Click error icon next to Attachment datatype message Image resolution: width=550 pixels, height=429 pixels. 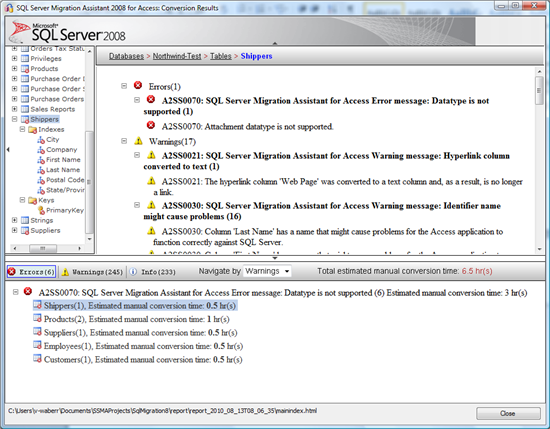pyautogui.click(x=151, y=125)
